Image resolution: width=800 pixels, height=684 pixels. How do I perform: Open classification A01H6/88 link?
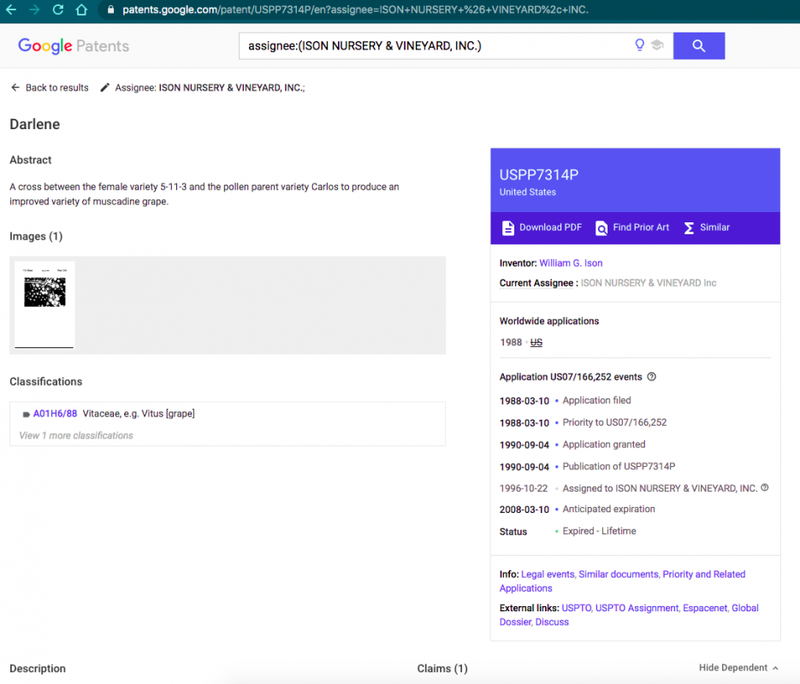point(55,414)
